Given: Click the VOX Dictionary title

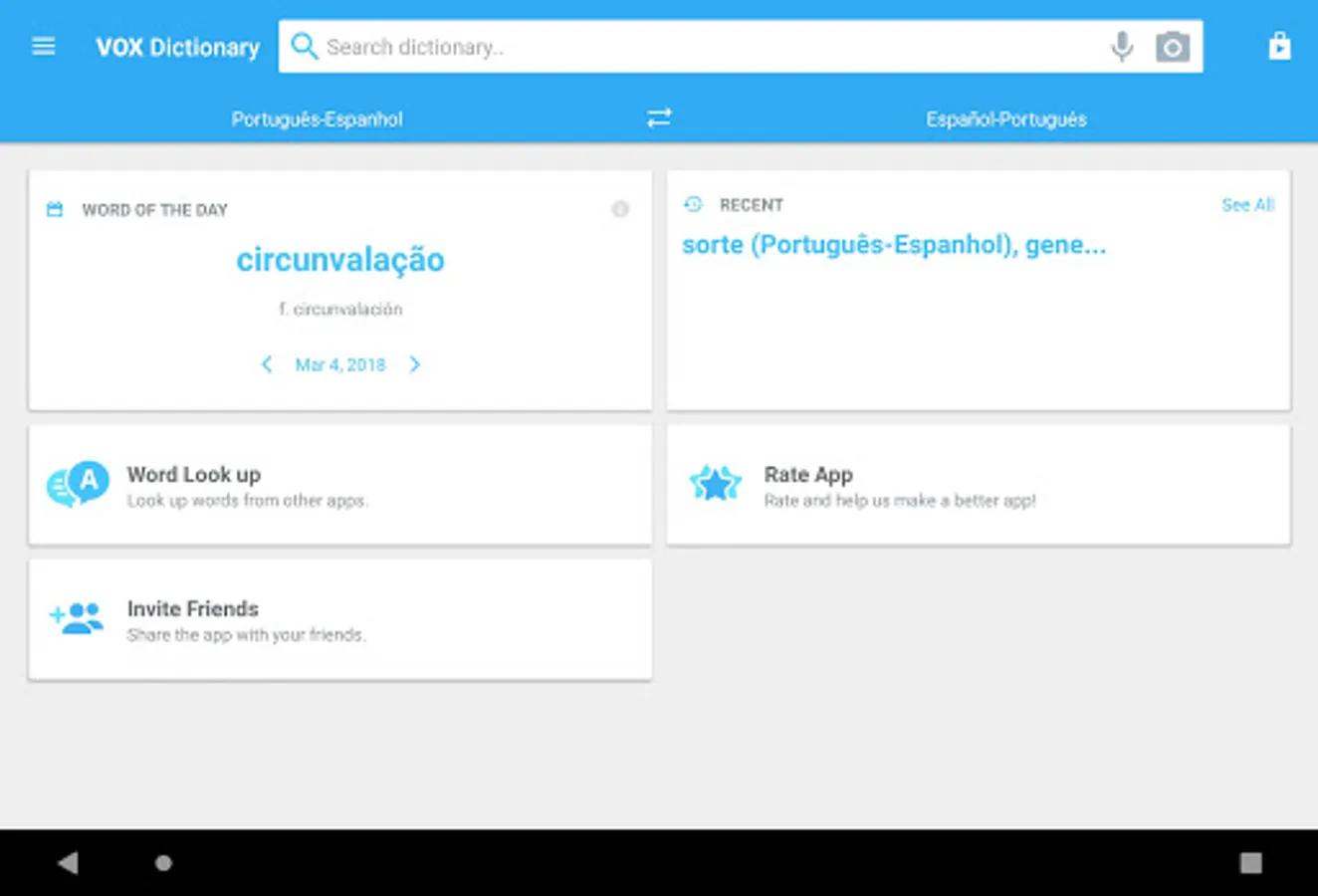Looking at the screenshot, I should tap(177, 47).
